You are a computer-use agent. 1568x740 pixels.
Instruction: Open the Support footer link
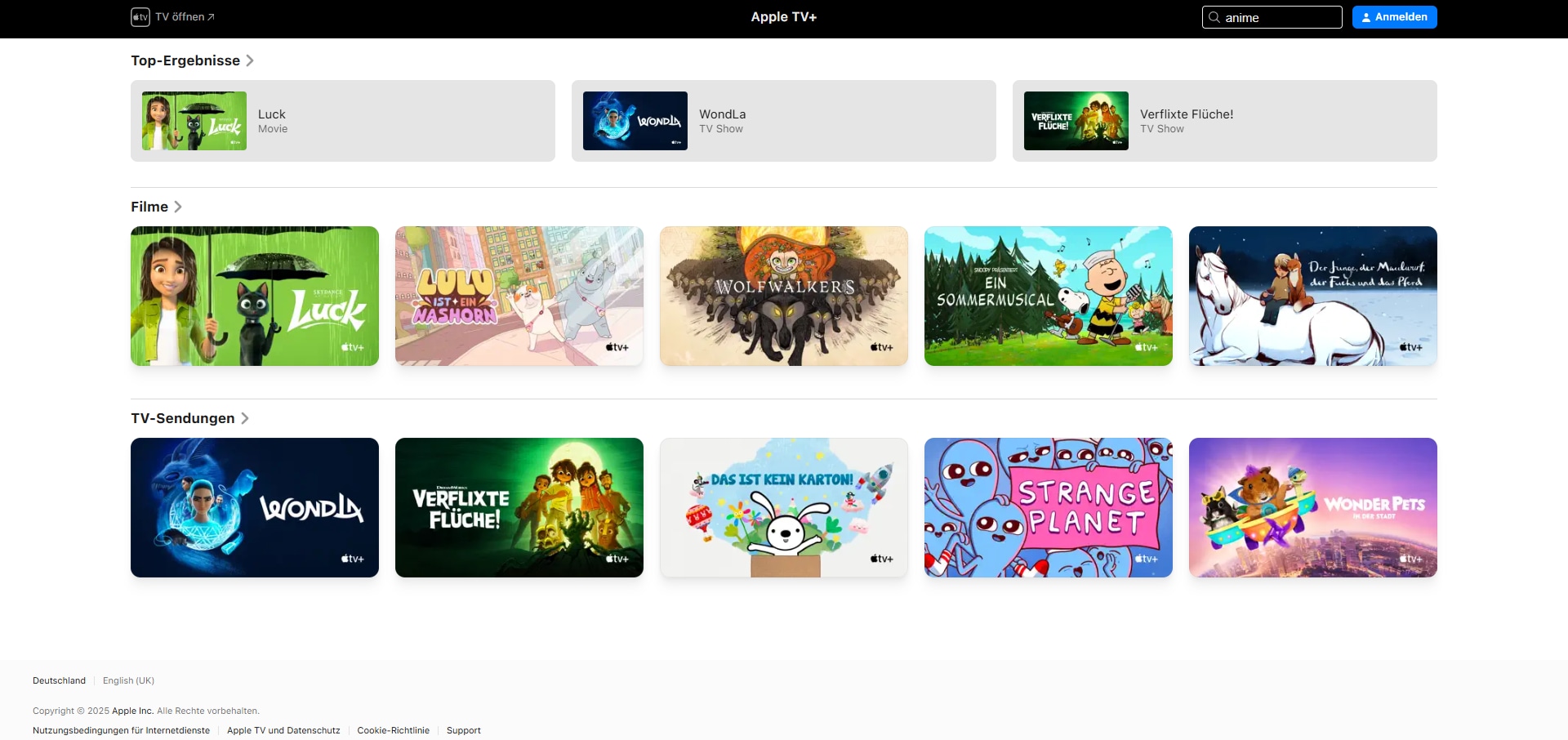pos(464,730)
